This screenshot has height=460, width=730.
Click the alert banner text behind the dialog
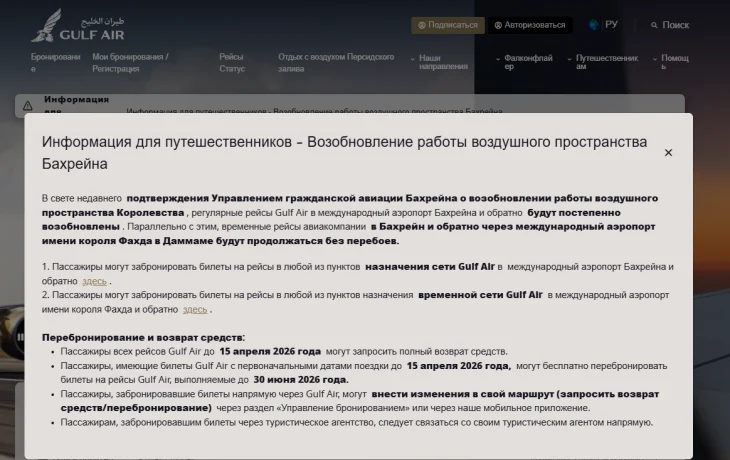[x=314, y=111]
